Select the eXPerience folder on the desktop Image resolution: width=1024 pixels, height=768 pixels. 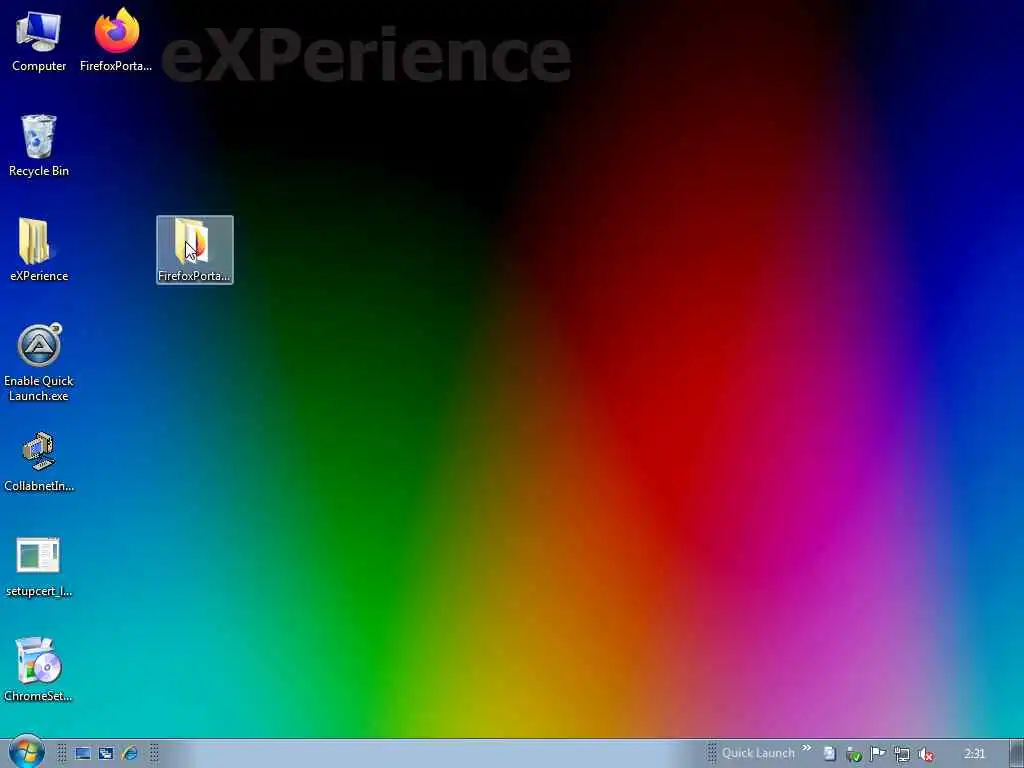click(39, 250)
